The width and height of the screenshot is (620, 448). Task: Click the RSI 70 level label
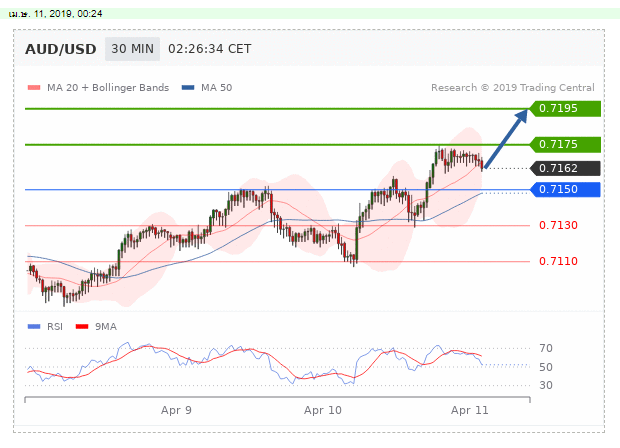click(x=546, y=348)
